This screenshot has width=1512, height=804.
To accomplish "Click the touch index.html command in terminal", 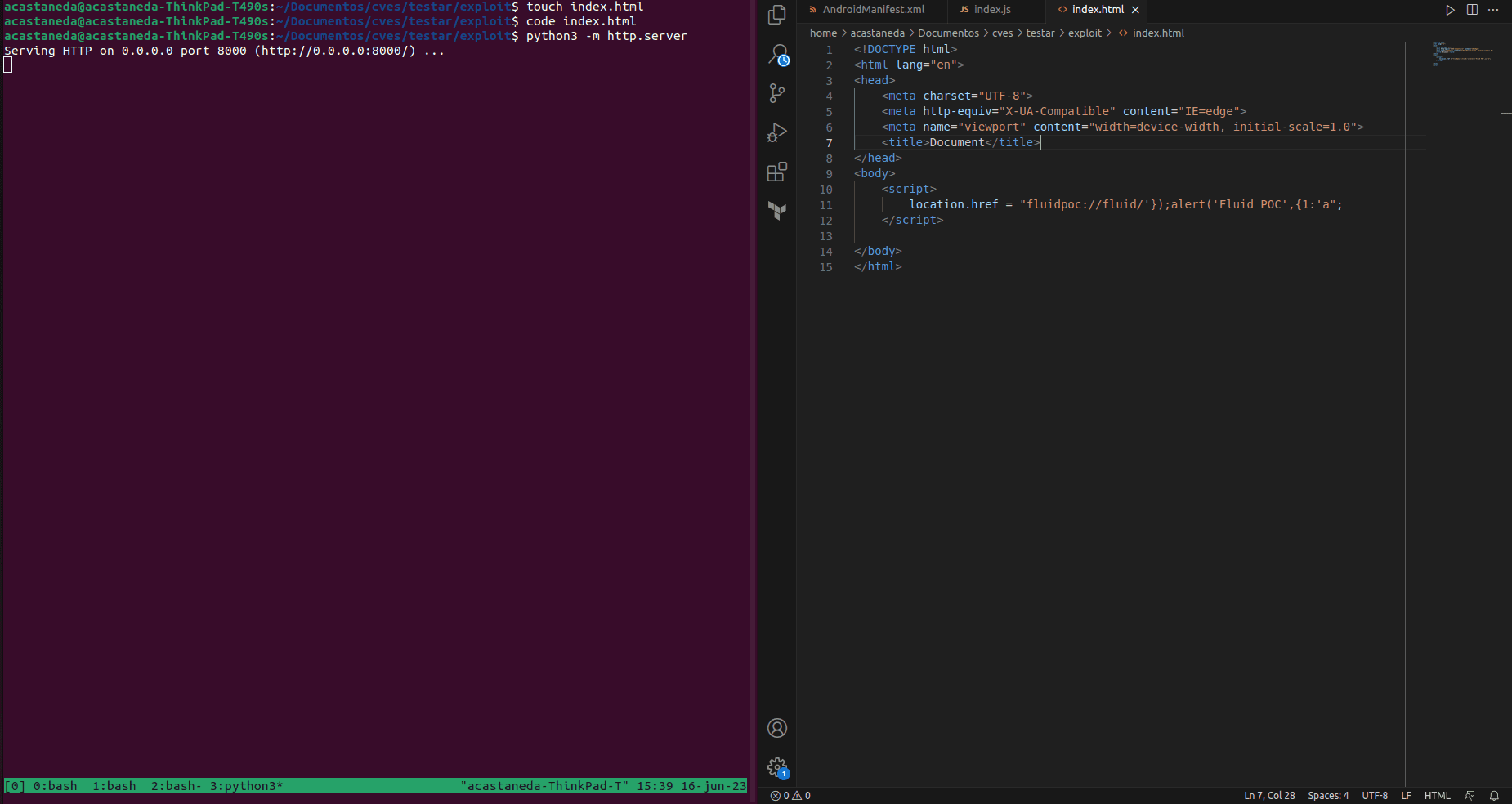I will click(x=584, y=7).
